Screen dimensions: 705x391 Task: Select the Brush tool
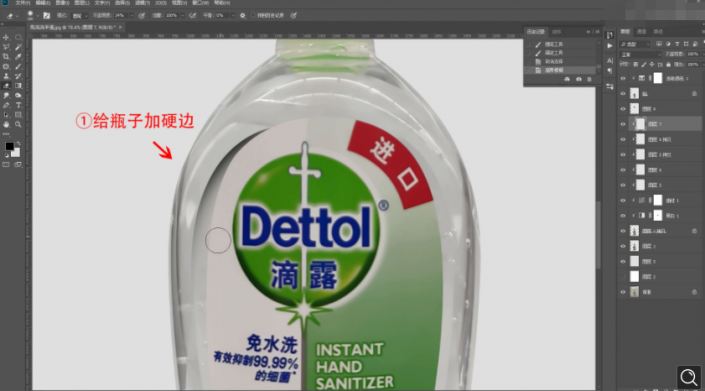(18, 67)
